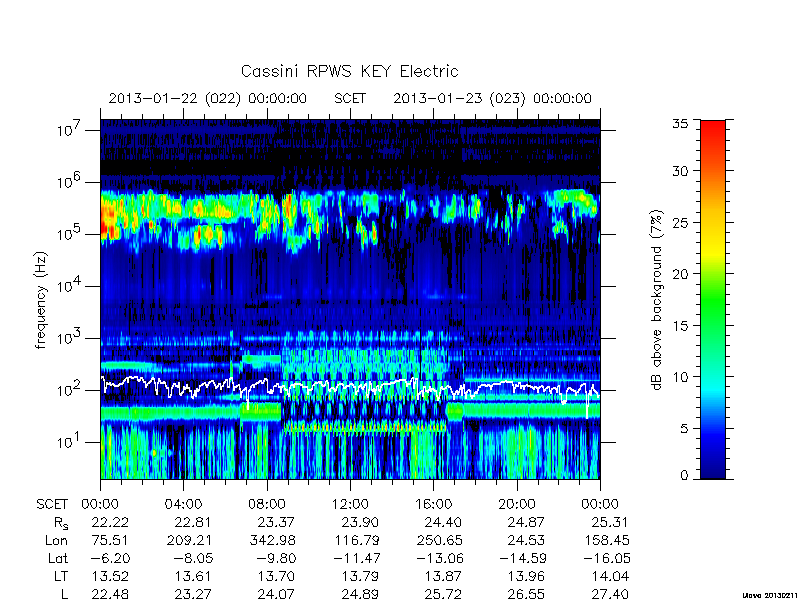800x600 pixels.
Task: Click LT value 14.04
Action: (x=610, y=576)
